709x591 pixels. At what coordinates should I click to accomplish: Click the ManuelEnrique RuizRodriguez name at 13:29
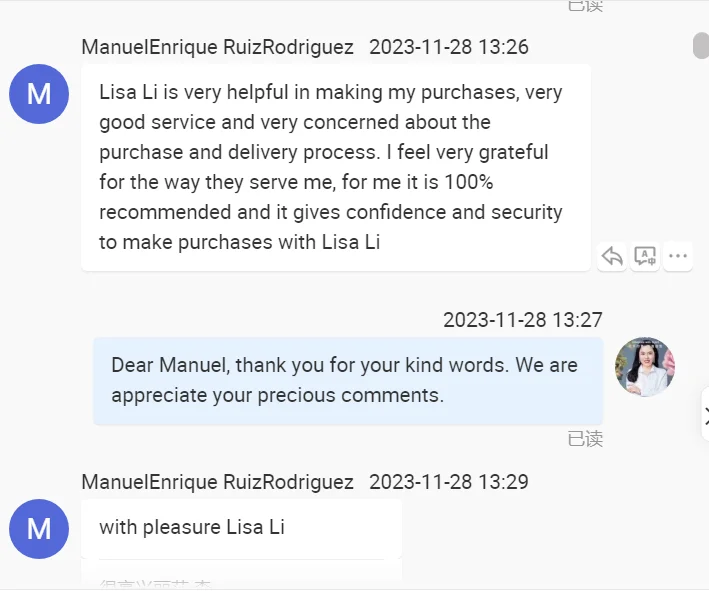point(217,482)
